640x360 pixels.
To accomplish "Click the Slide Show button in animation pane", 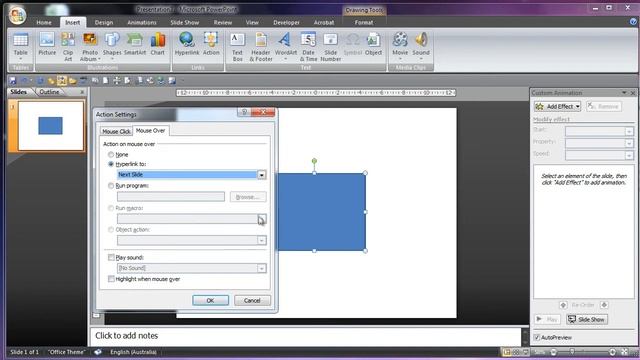I will pyautogui.click(x=587, y=319).
